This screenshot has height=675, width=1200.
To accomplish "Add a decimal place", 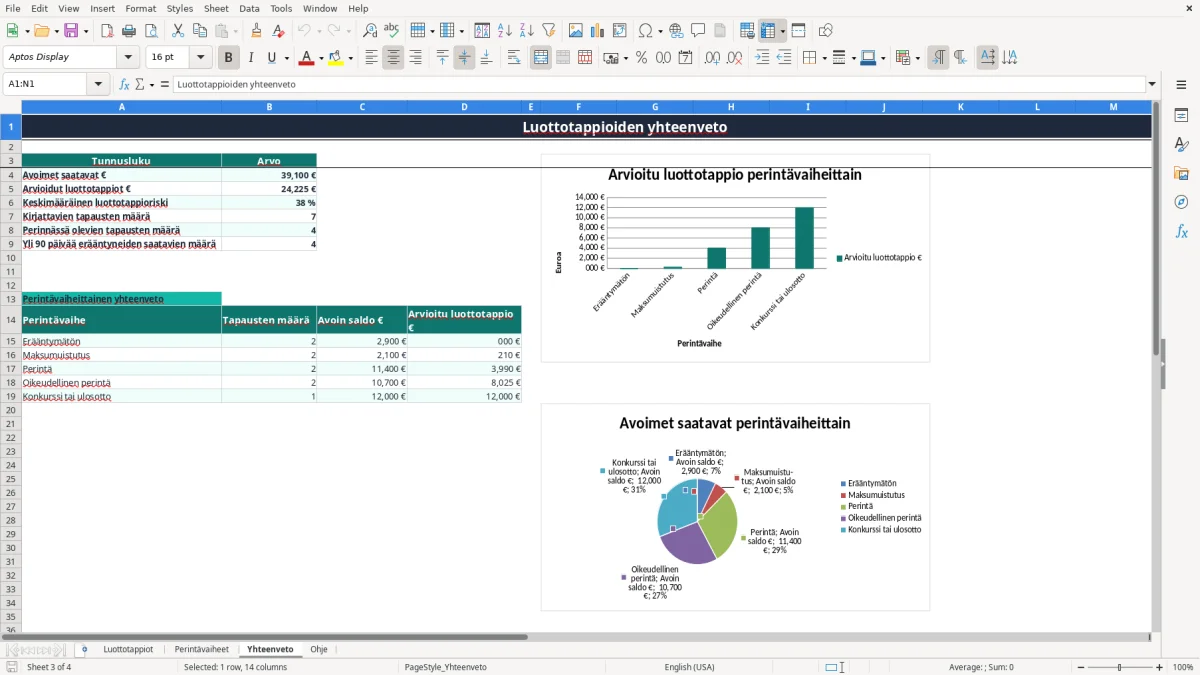I will [712, 58].
